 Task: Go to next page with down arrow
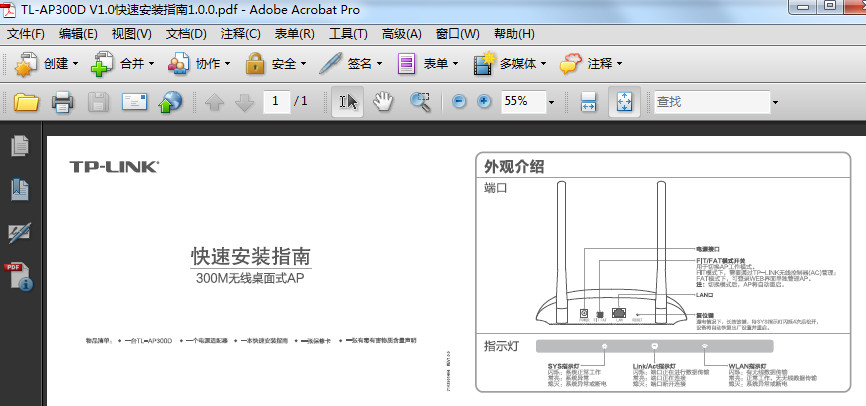pyautogui.click(x=244, y=102)
